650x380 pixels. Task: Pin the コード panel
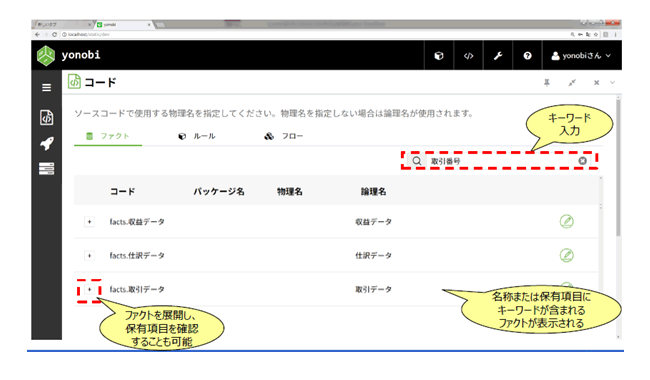[x=547, y=82]
